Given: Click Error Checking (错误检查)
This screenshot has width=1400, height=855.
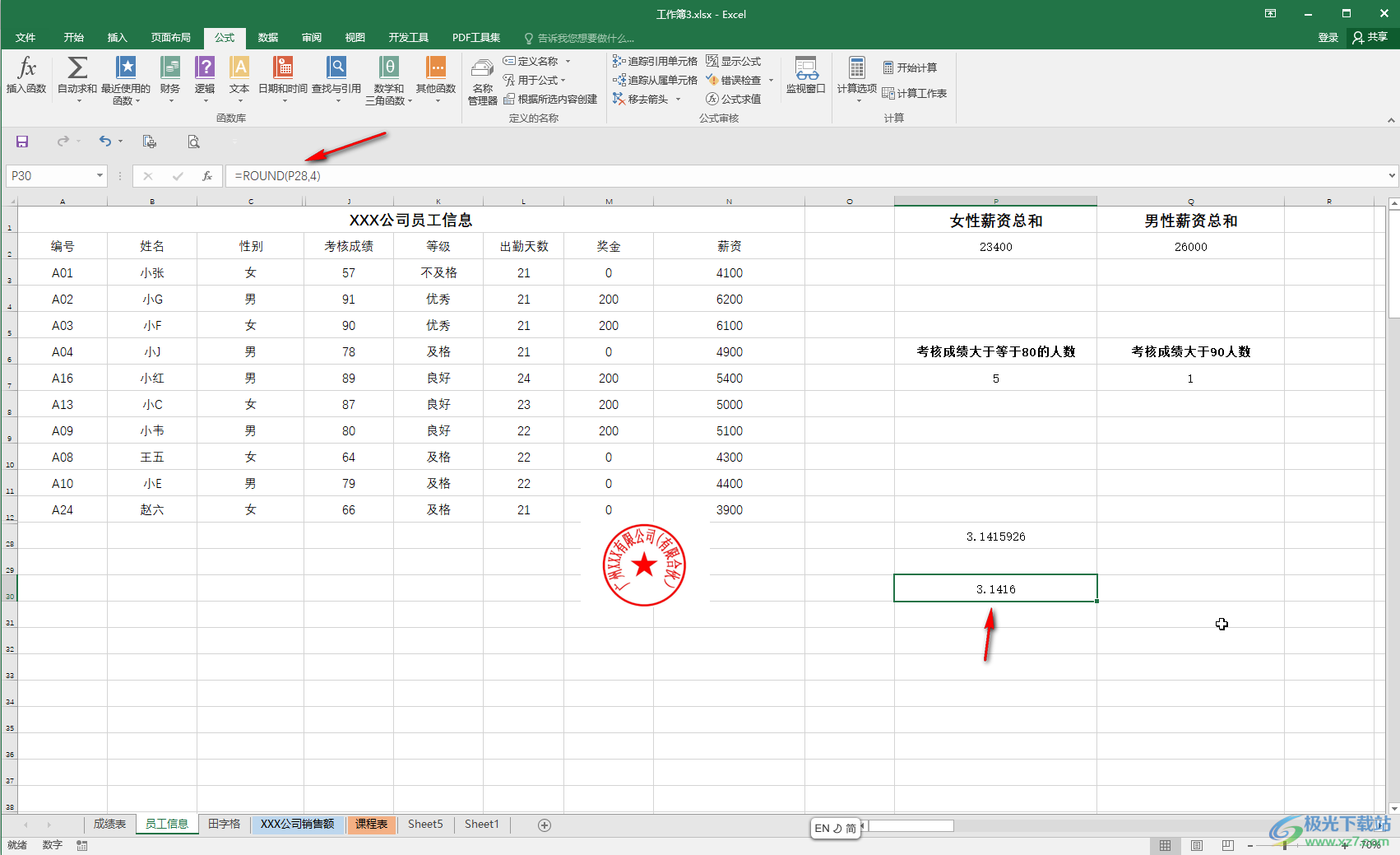Looking at the screenshot, I should pyautogui.click(x=734, y=80).
